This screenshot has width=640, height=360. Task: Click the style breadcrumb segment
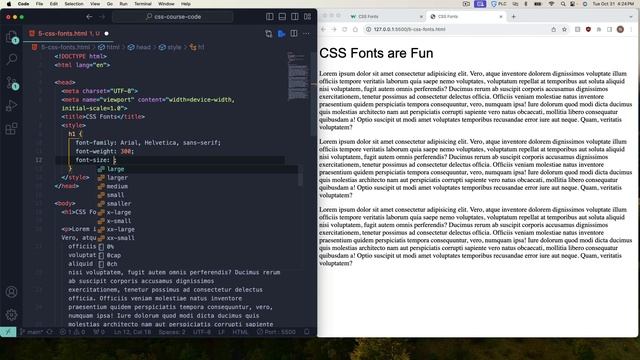170,47
